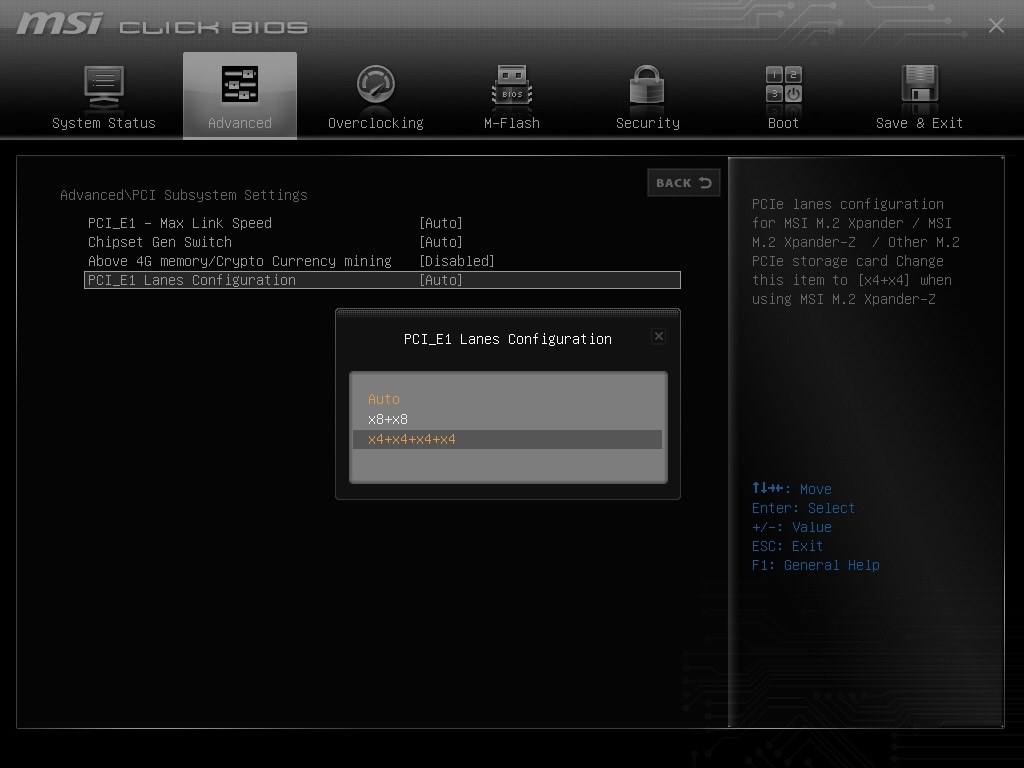Image resolution: width=1024 pixels, height=768 pixels.
Task: Select the Chipset Gen Switch row label
Action: [x=160, y=242]
